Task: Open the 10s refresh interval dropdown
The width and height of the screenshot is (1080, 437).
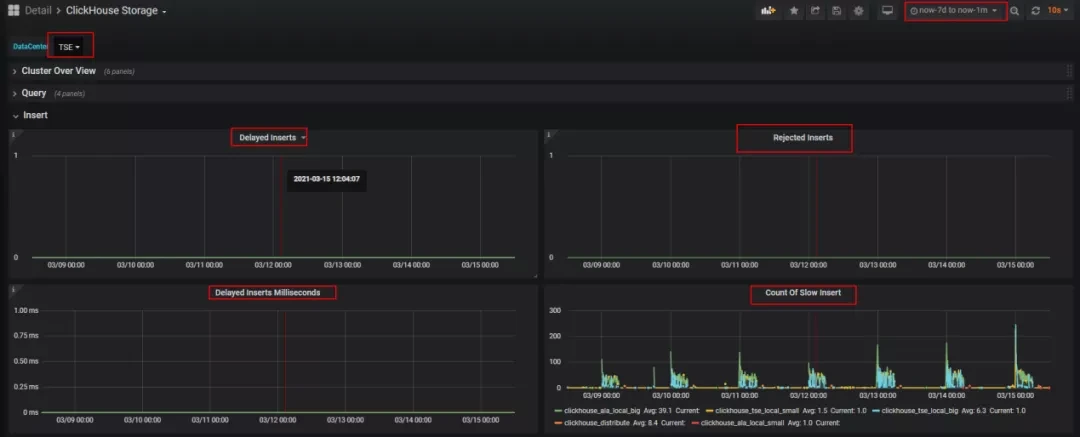Action: click(x=1058, y=11)
